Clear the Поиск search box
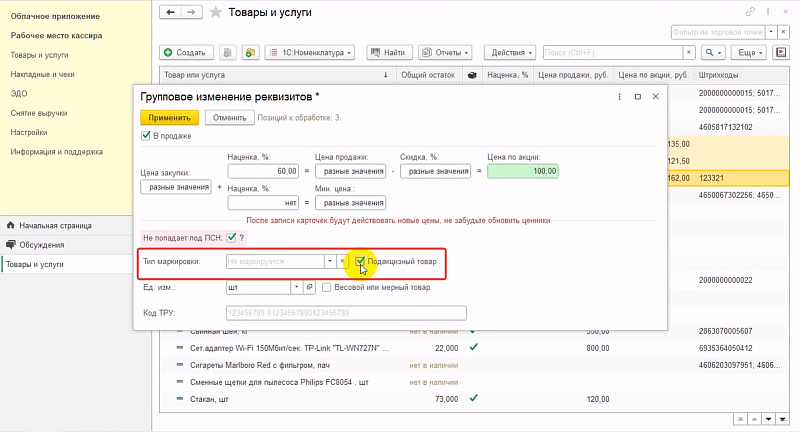 (689, 53)
